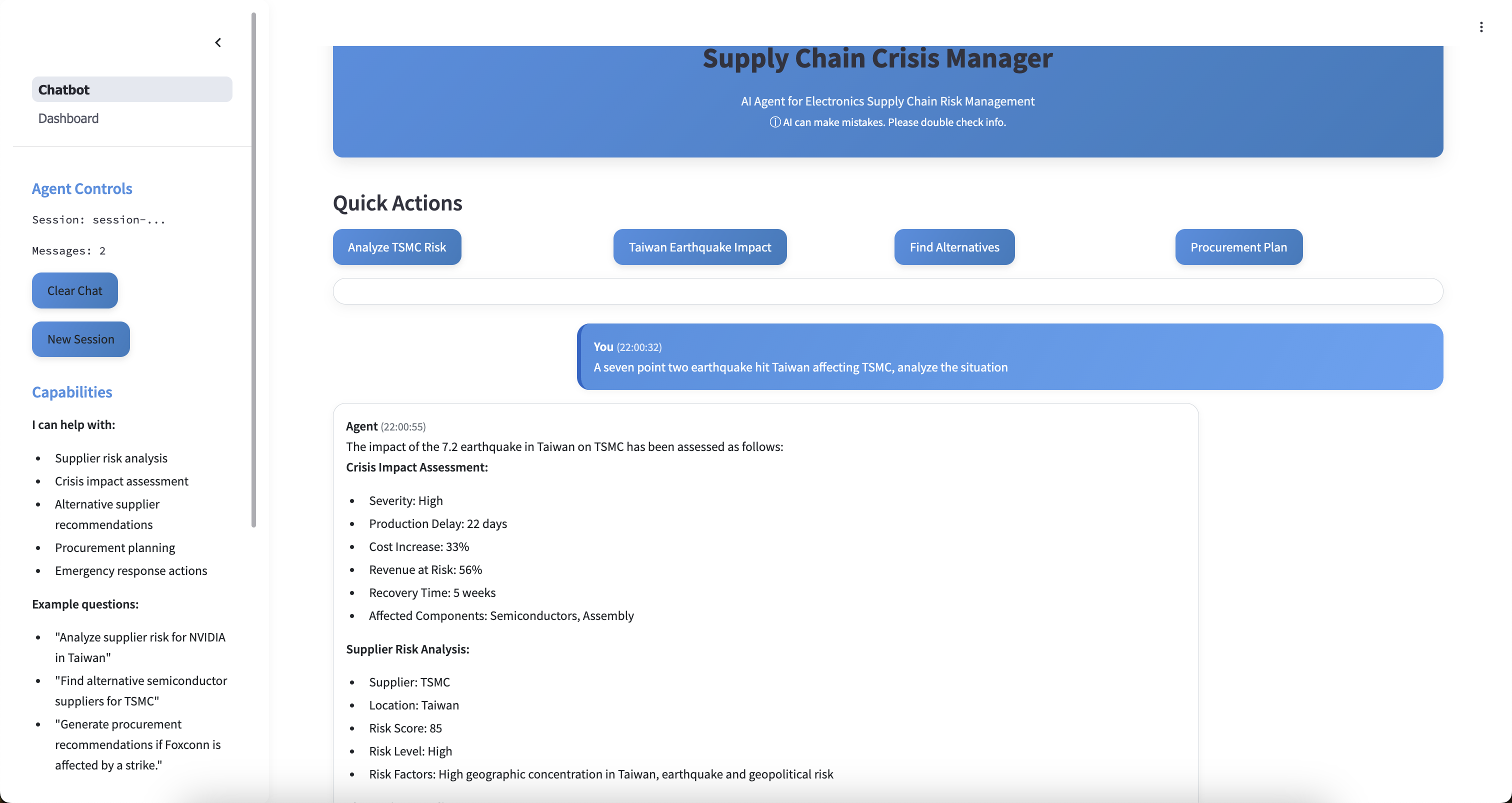Click the AI disclaimer info icon
The image size is (1512, 803).
(775, 122)
